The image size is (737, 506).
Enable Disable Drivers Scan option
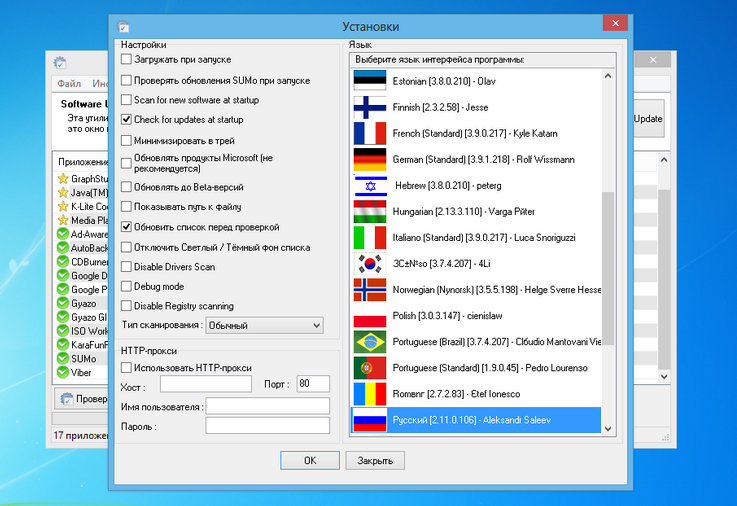[x=126, y=267]
